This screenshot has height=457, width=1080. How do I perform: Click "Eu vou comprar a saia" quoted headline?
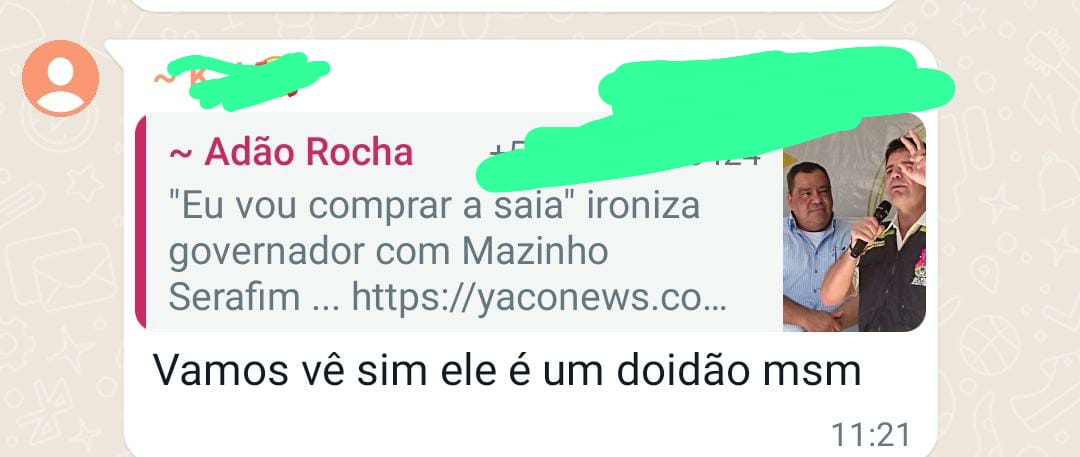point(373,205)
